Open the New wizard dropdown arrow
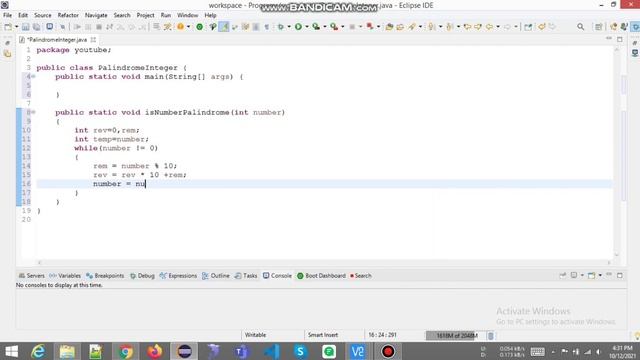This screenshot has height=360, width=640. [x=16, y=27]
